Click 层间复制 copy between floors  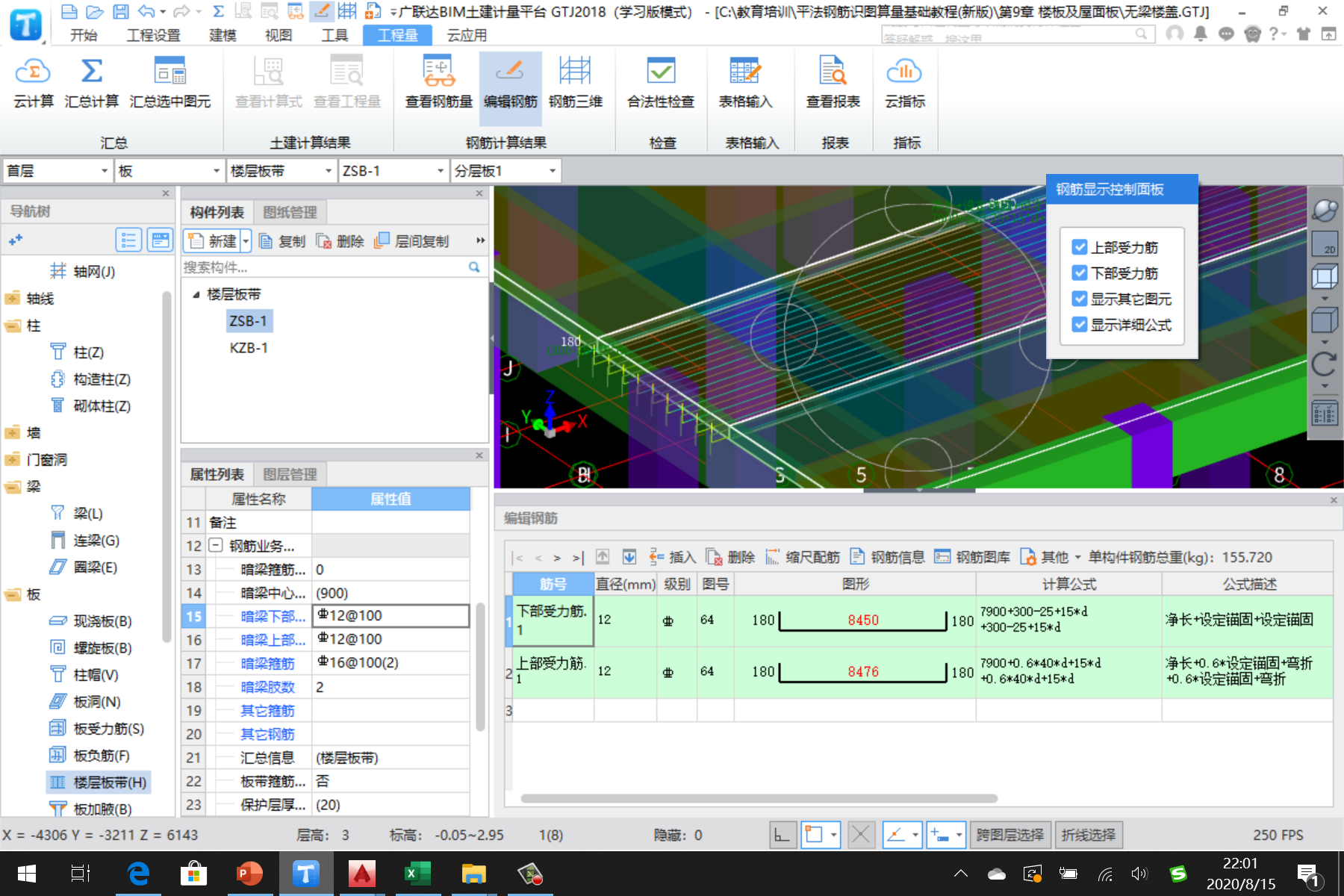tap(411, 241)
